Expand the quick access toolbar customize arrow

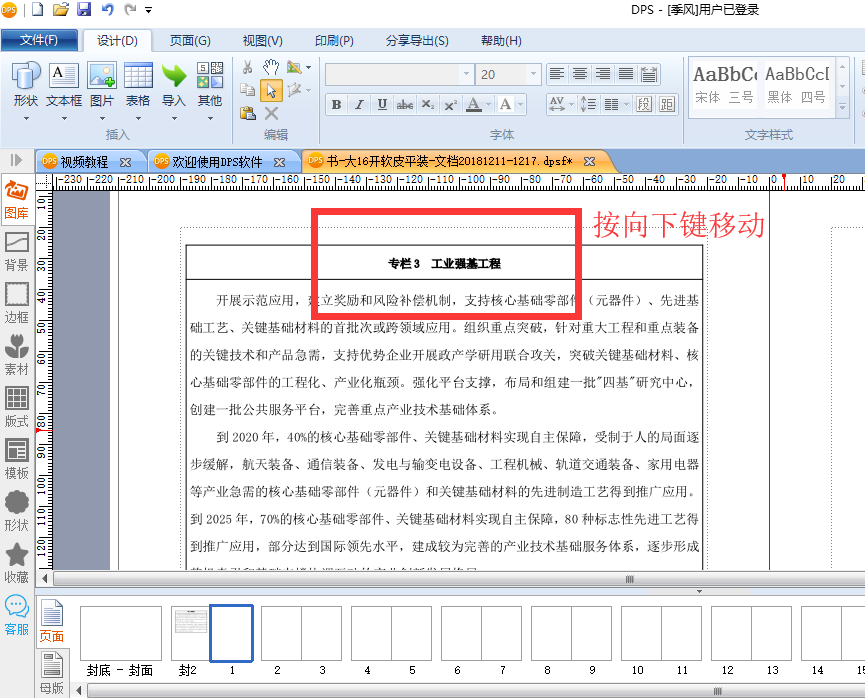[148, 10]
